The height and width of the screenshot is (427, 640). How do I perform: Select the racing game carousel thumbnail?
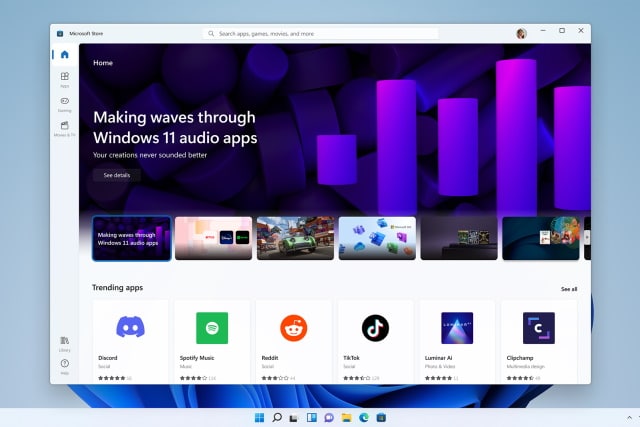click(x=295, y=238)
